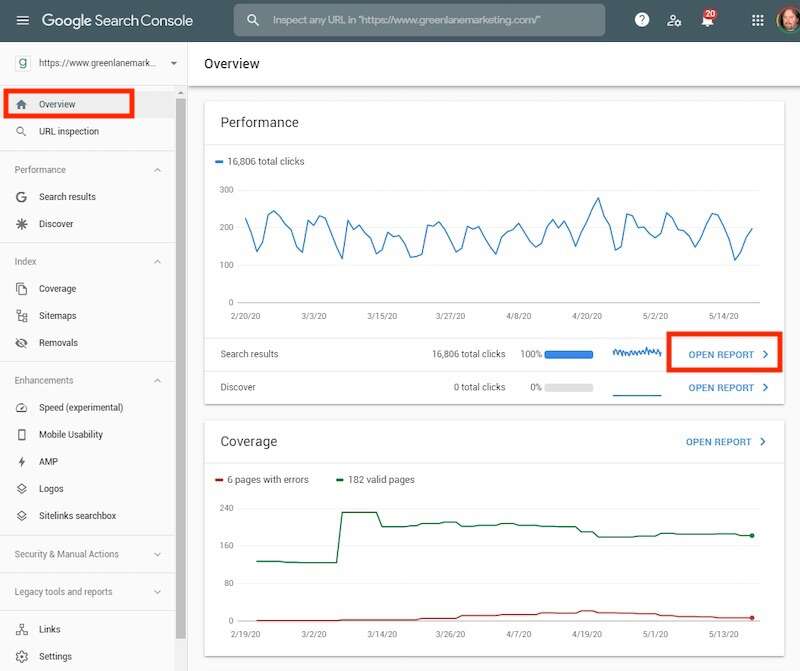Go to URL inspection

pyautogui.click(x=87, y=131)
